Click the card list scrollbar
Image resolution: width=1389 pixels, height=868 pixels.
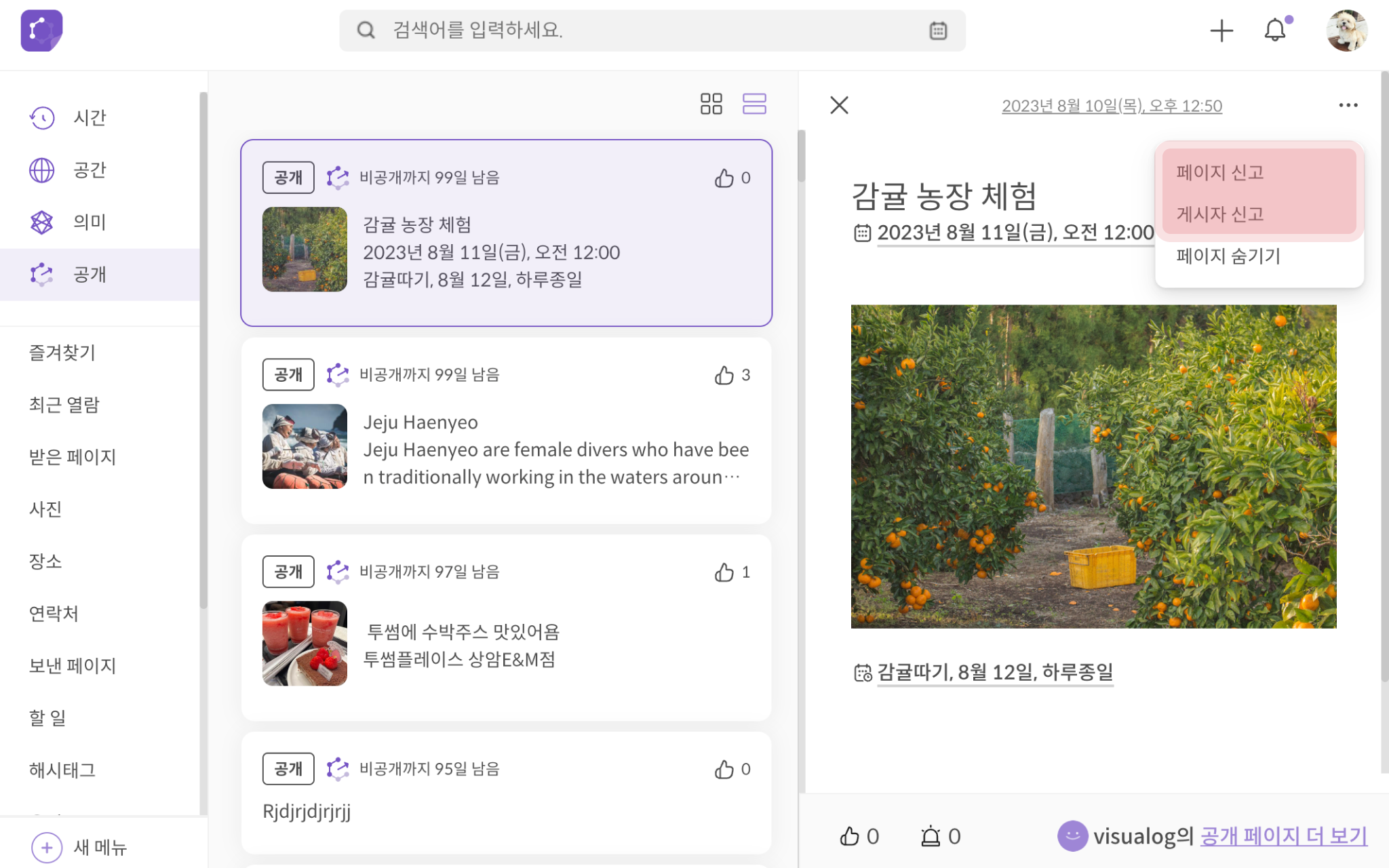[x=801, y=156]
